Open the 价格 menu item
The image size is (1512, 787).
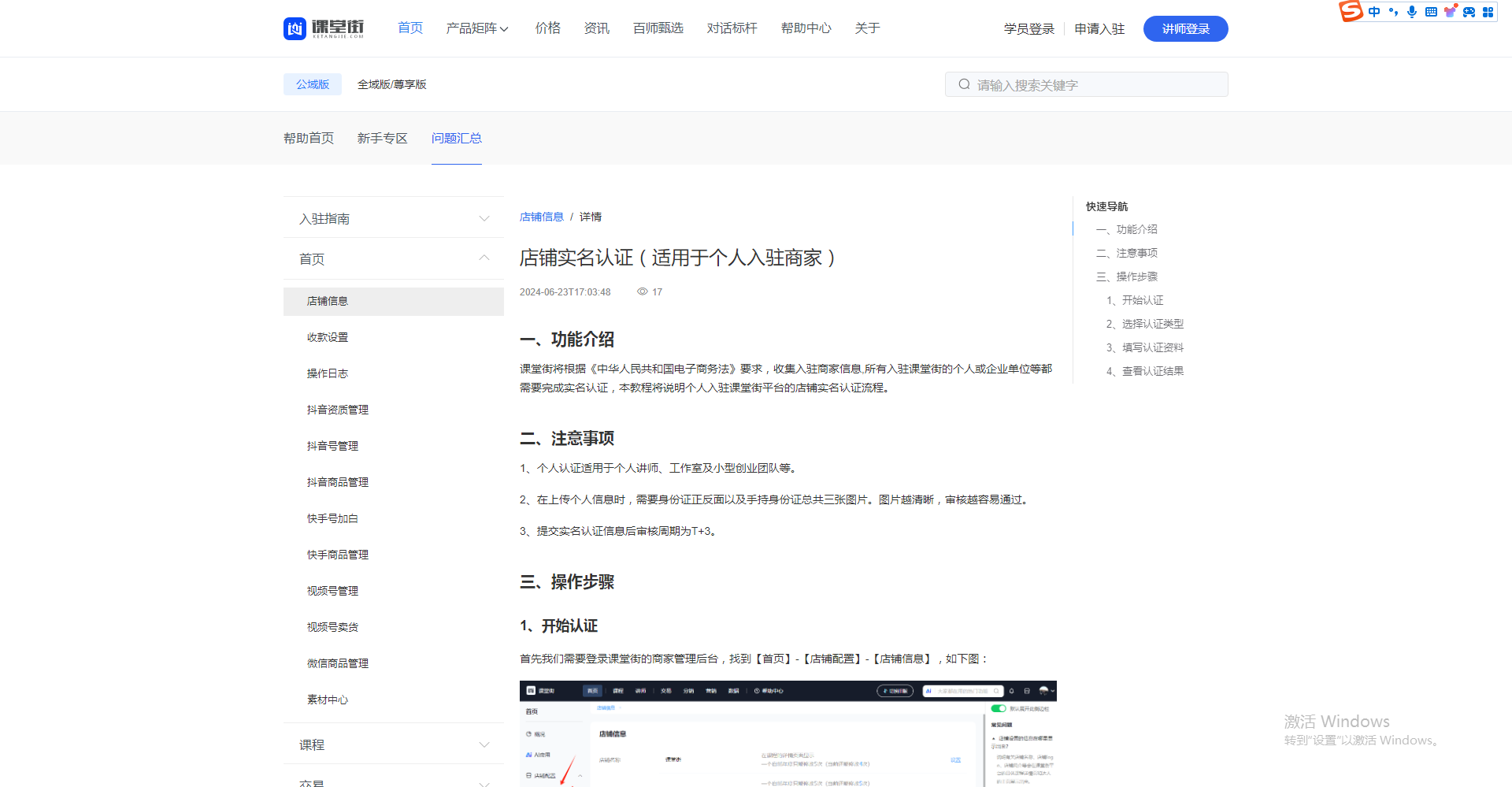548,28
